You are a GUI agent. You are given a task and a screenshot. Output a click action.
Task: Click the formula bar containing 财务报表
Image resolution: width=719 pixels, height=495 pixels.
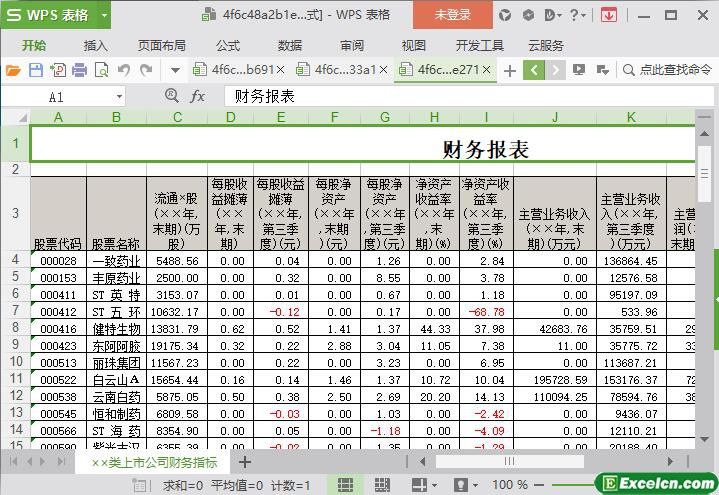coord(468,96)
